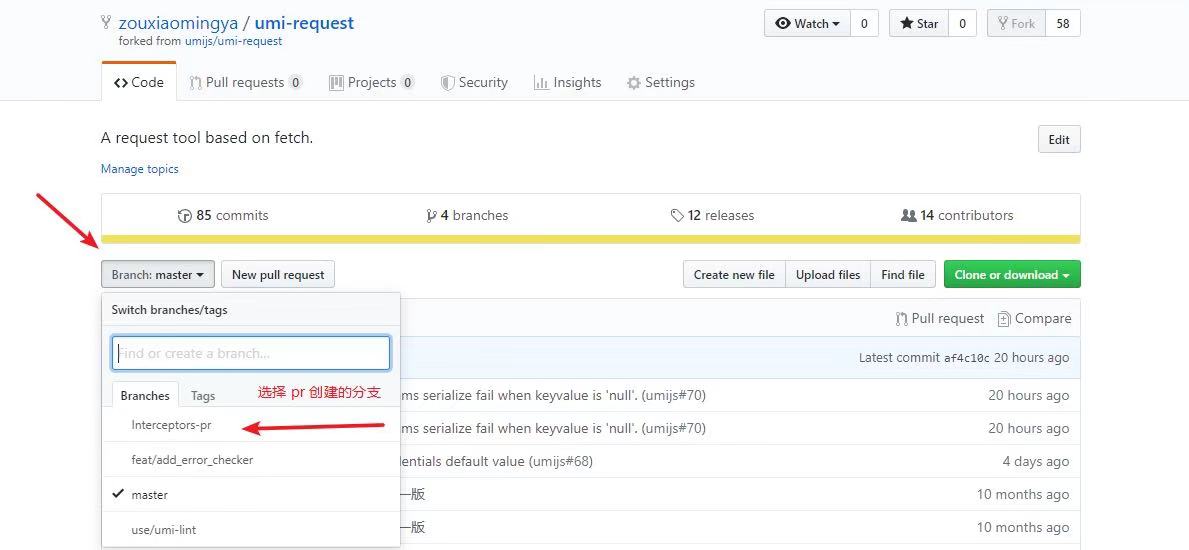This screenshot has height=550, width=1189.
Task: View the 85 commits history
Action: (x=223, y=215)
